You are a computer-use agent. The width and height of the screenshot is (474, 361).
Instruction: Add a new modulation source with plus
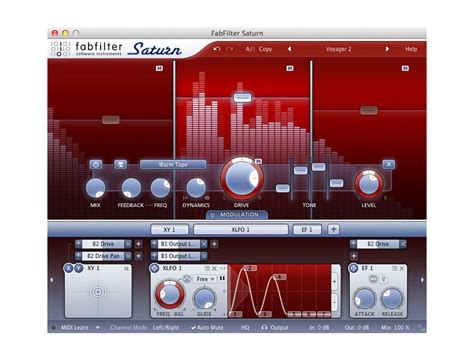click(x=333, y=229)
